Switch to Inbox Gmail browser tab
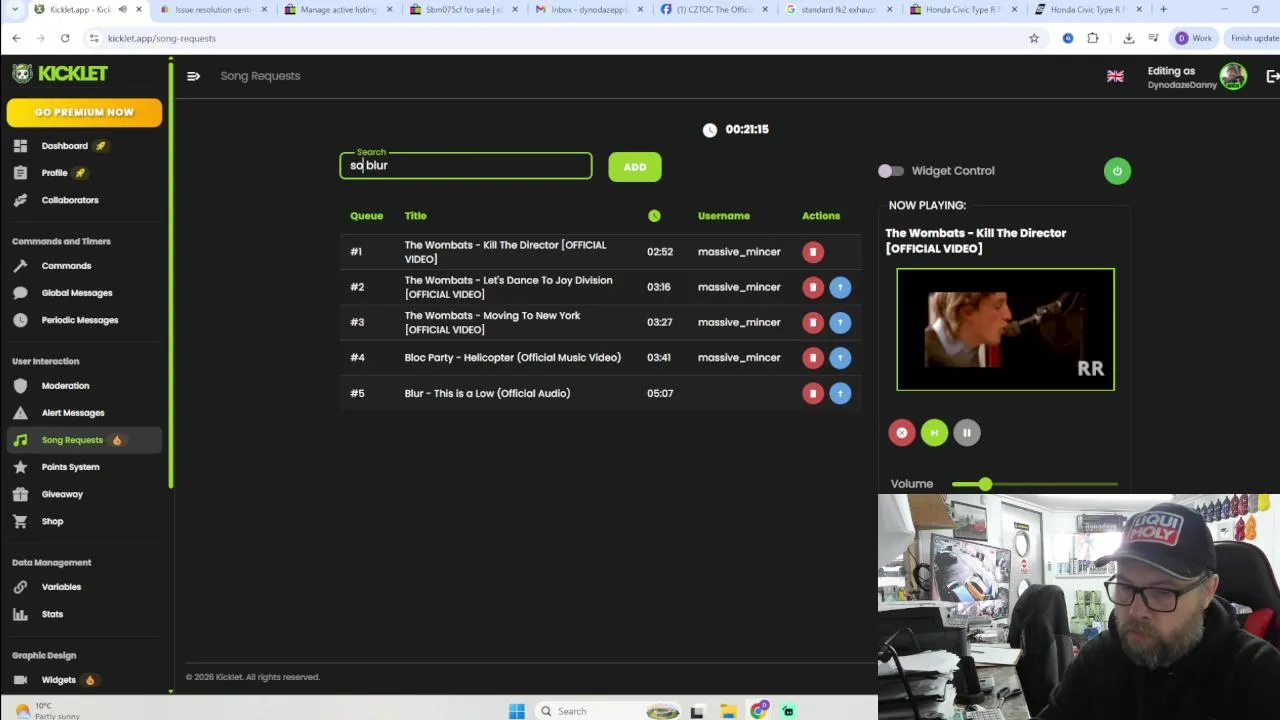 pos(589,10)
